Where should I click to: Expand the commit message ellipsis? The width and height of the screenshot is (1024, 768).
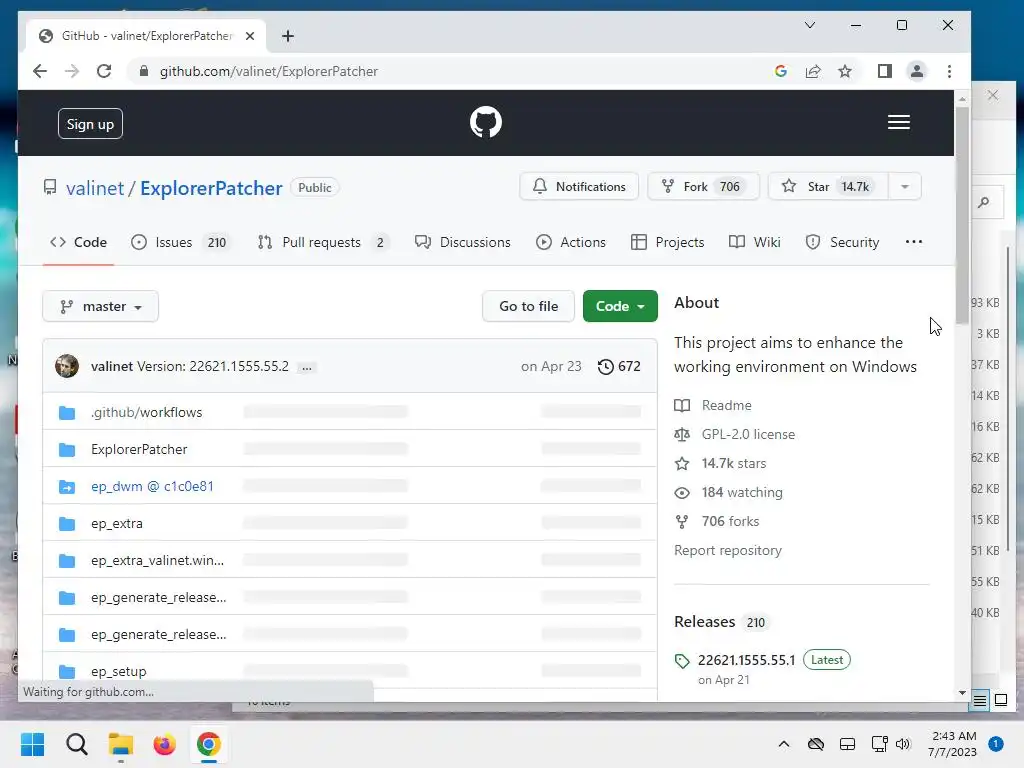(306, 368)
